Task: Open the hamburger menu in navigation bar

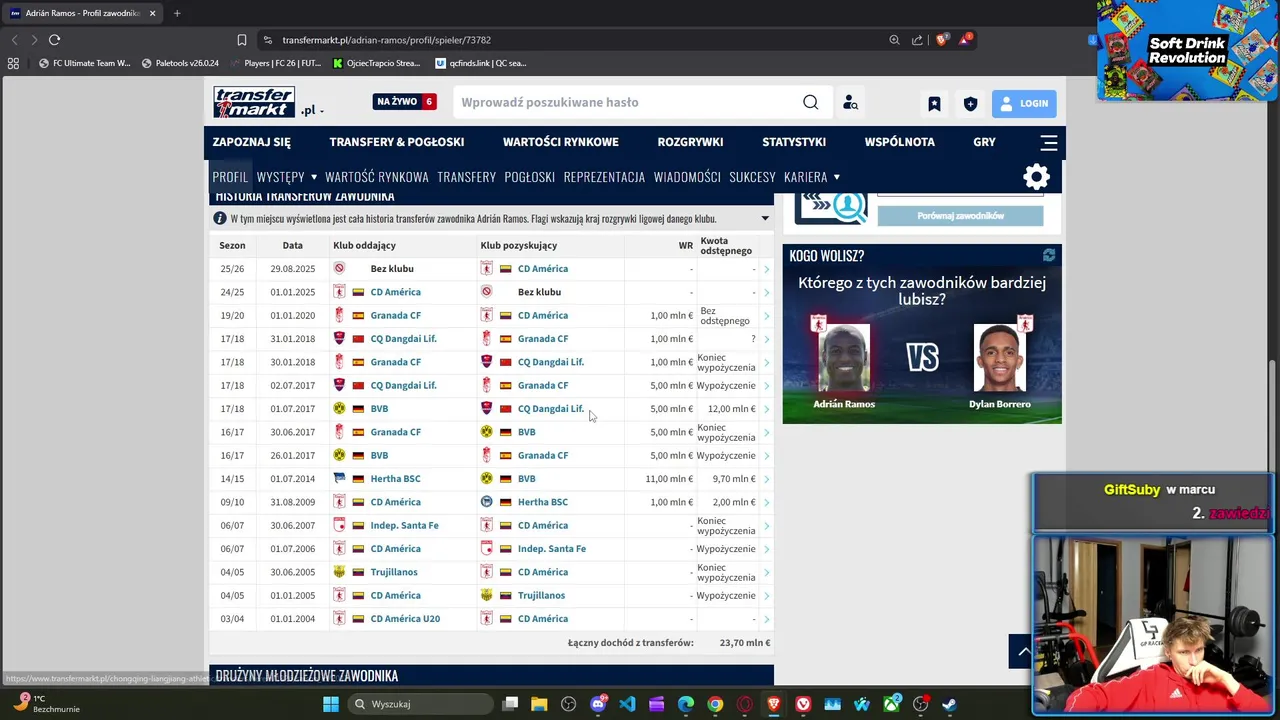Action: pyautogui.click(x=1048, y=142)
